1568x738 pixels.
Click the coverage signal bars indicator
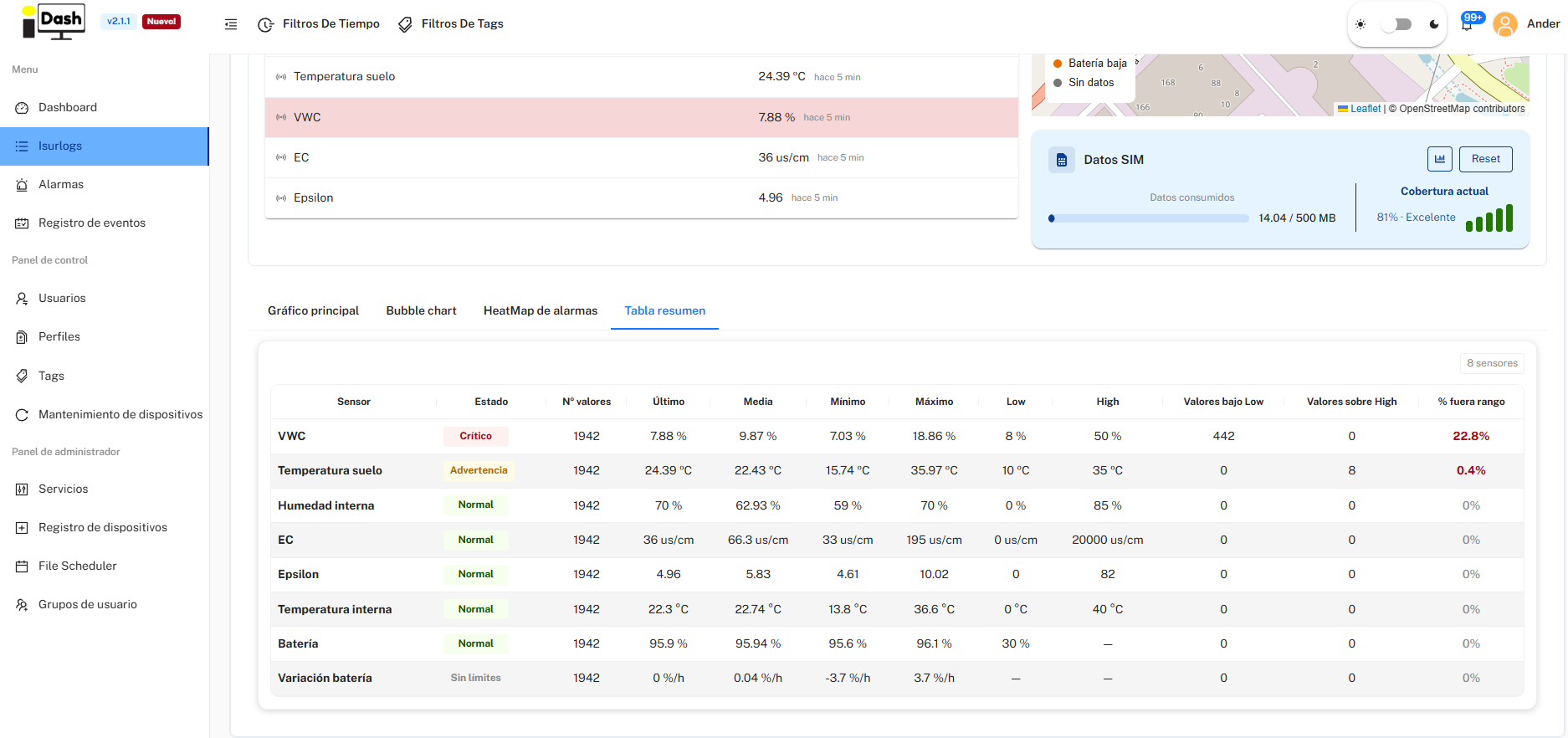[1489, 218]
